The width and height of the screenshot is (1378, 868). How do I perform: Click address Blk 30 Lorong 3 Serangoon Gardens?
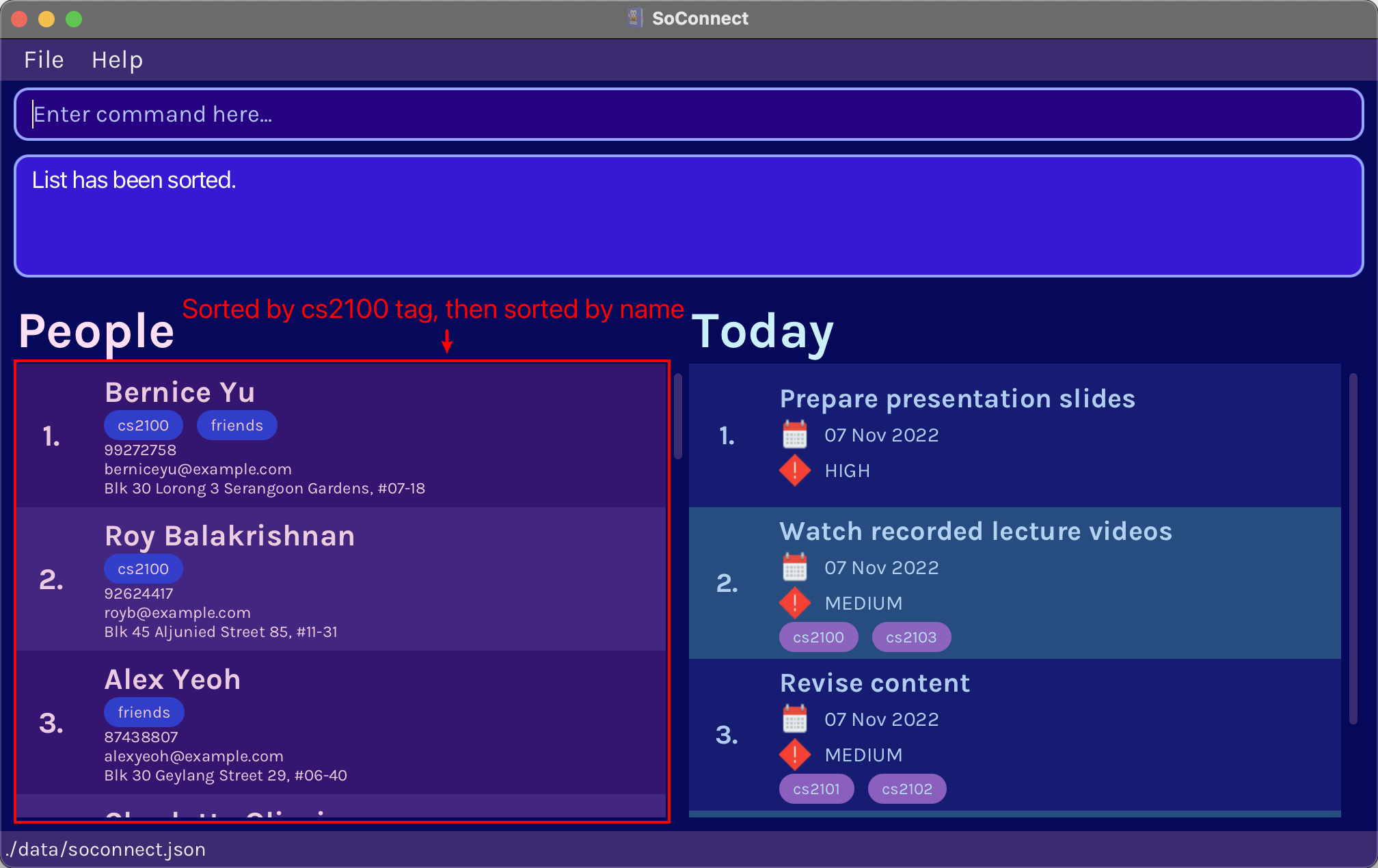(x=265, y=488)
